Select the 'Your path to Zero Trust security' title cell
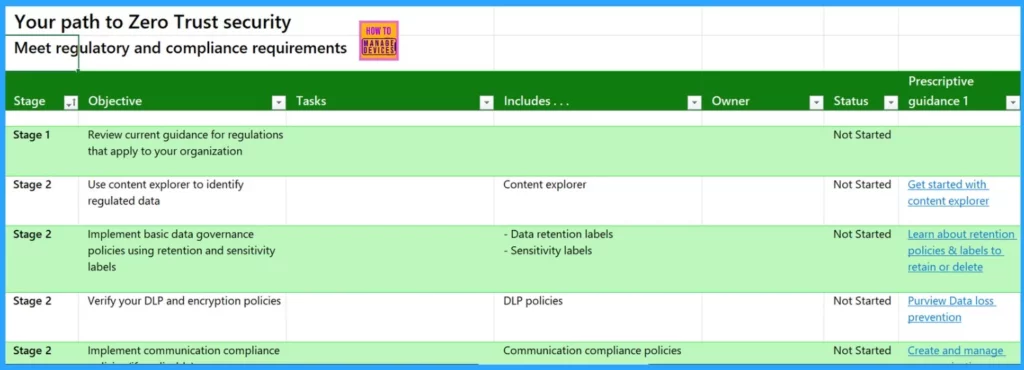Viewport: 1024px width, 370px height. (152, 22)
